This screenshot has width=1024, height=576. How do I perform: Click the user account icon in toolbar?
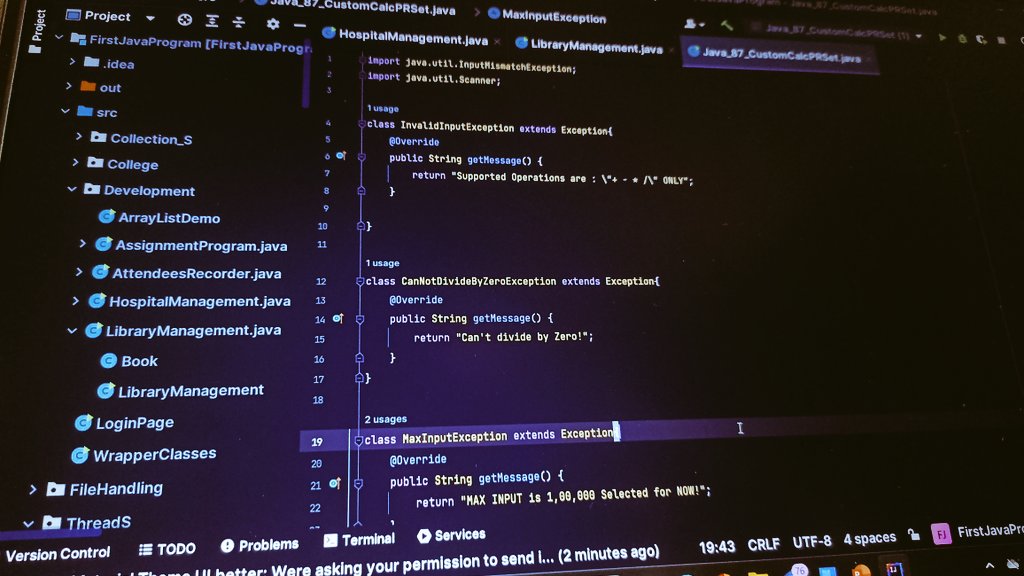click(694, 24)
